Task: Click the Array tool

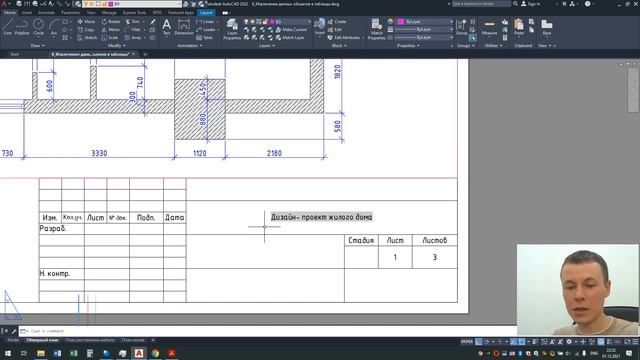Action: 133,38
